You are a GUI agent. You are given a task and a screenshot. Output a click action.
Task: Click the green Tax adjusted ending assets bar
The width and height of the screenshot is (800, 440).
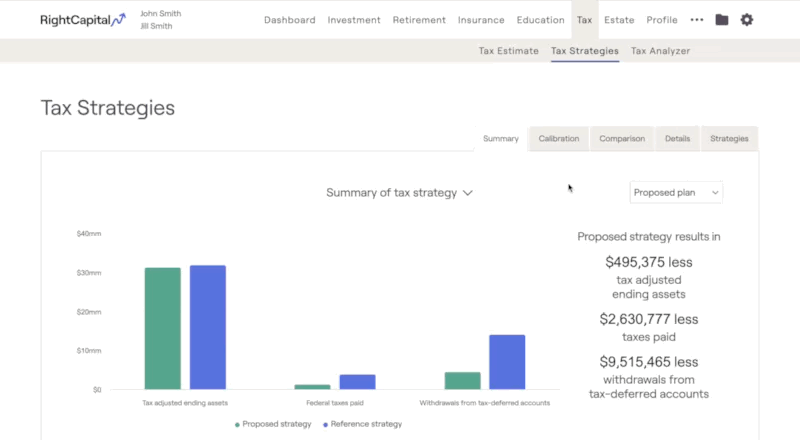[163, 328]
